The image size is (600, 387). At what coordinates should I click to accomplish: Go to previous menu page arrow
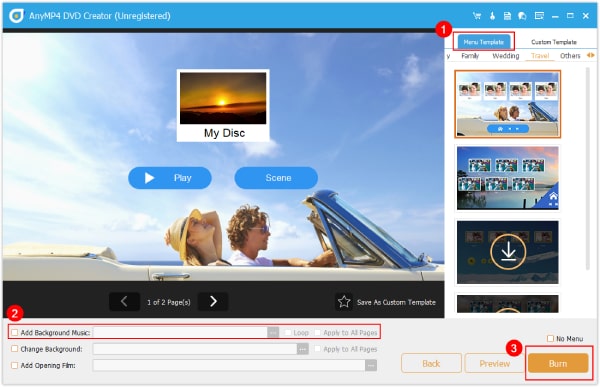point(124,302)
